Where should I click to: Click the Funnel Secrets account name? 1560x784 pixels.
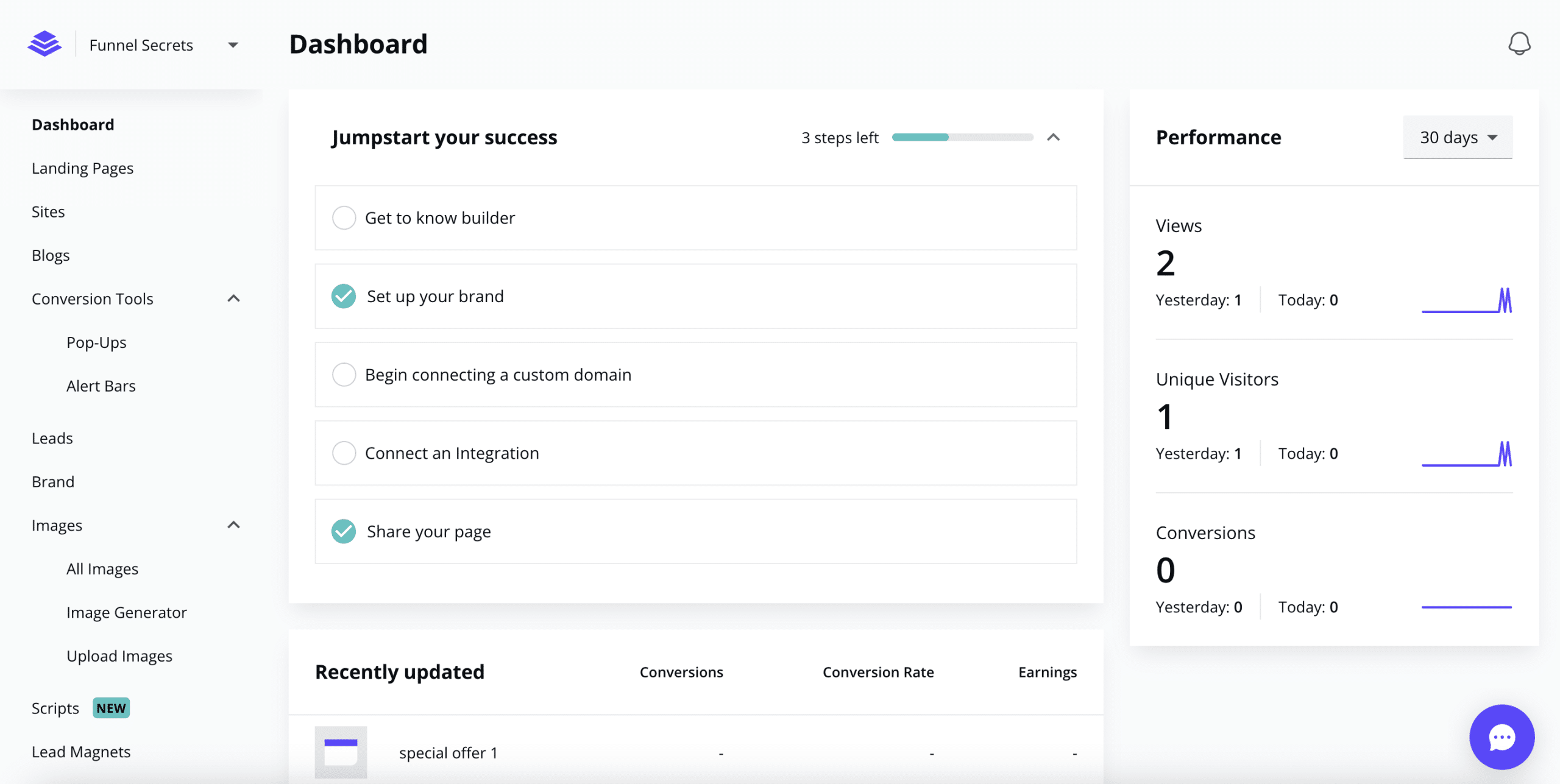tap(141, 45)
